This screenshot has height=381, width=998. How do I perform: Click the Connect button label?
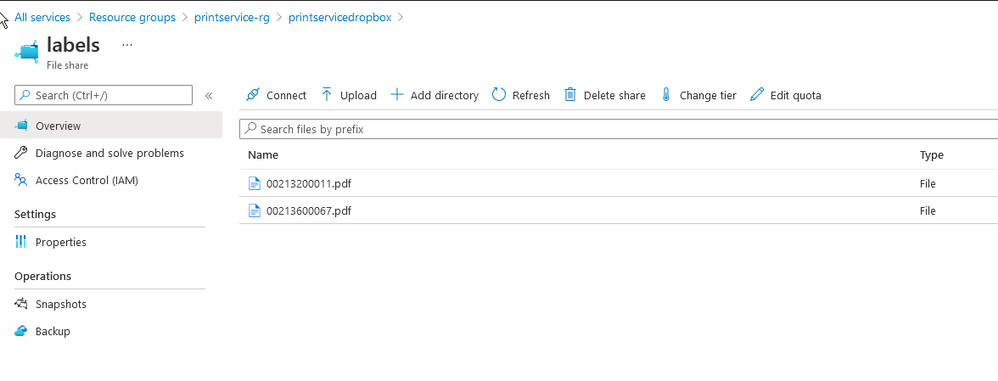click(x=286, y=95)
